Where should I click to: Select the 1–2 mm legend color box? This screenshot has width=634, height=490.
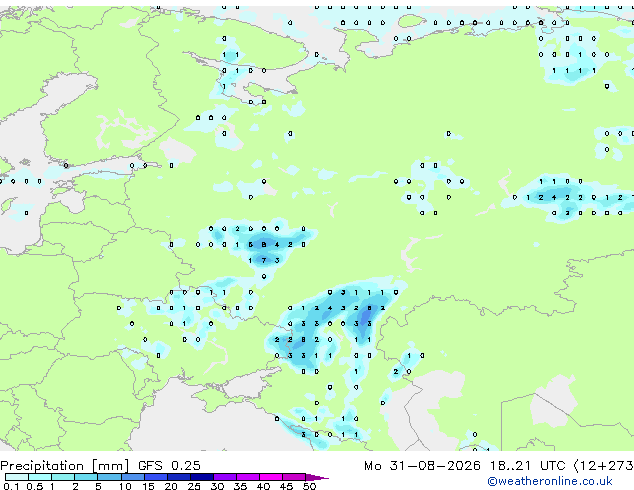63,477
